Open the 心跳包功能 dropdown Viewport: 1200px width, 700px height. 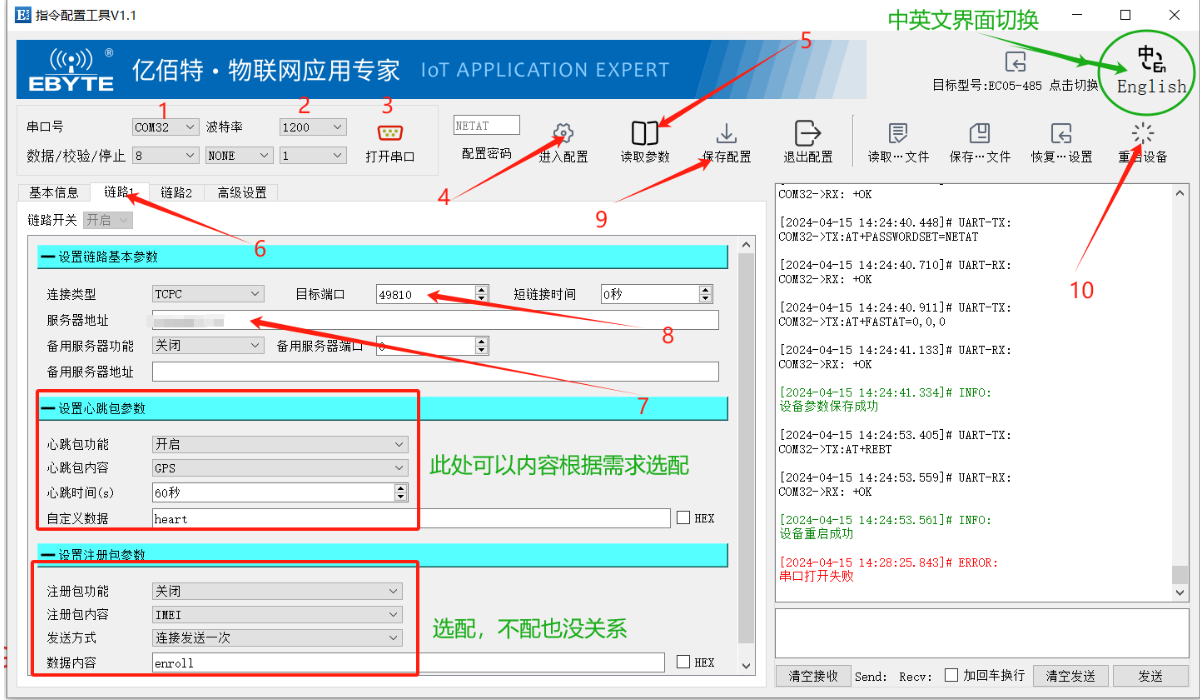[x=280, y=444]
